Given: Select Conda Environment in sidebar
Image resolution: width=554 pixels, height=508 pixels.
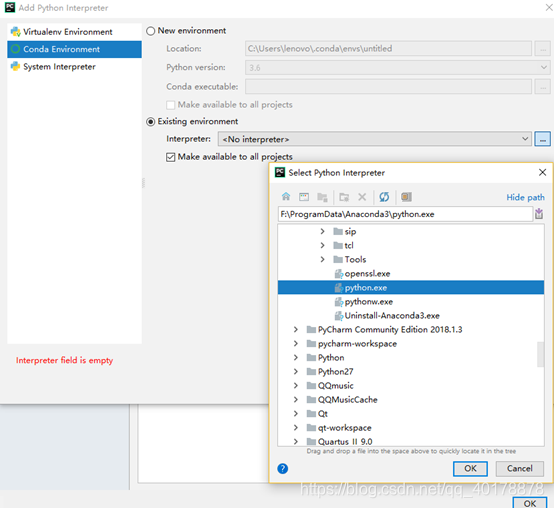Looking at the screenshot, I should 74,49.
